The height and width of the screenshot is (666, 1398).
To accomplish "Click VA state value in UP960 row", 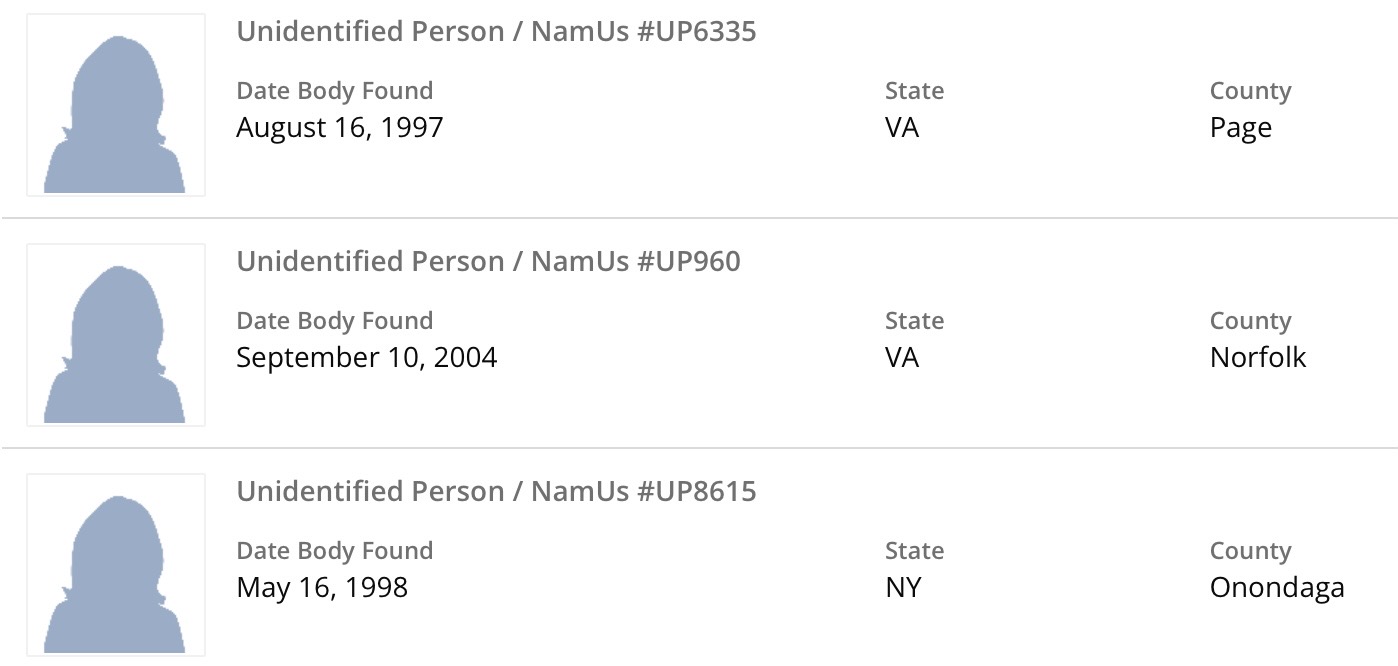I will pyautogui.click(x=901, y=358).
